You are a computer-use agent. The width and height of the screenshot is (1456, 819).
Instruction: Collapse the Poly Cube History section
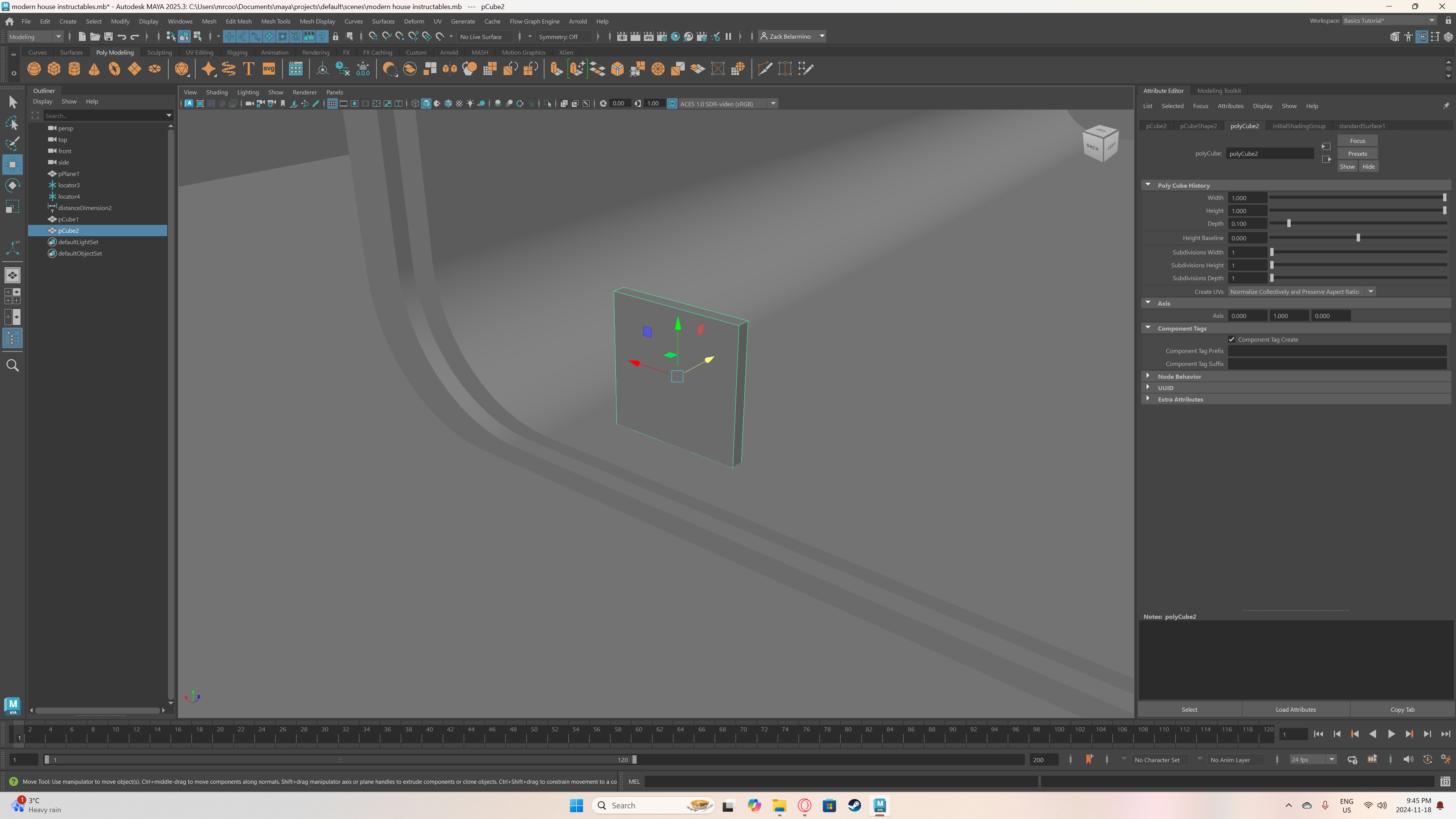[x=1148, y=185]
